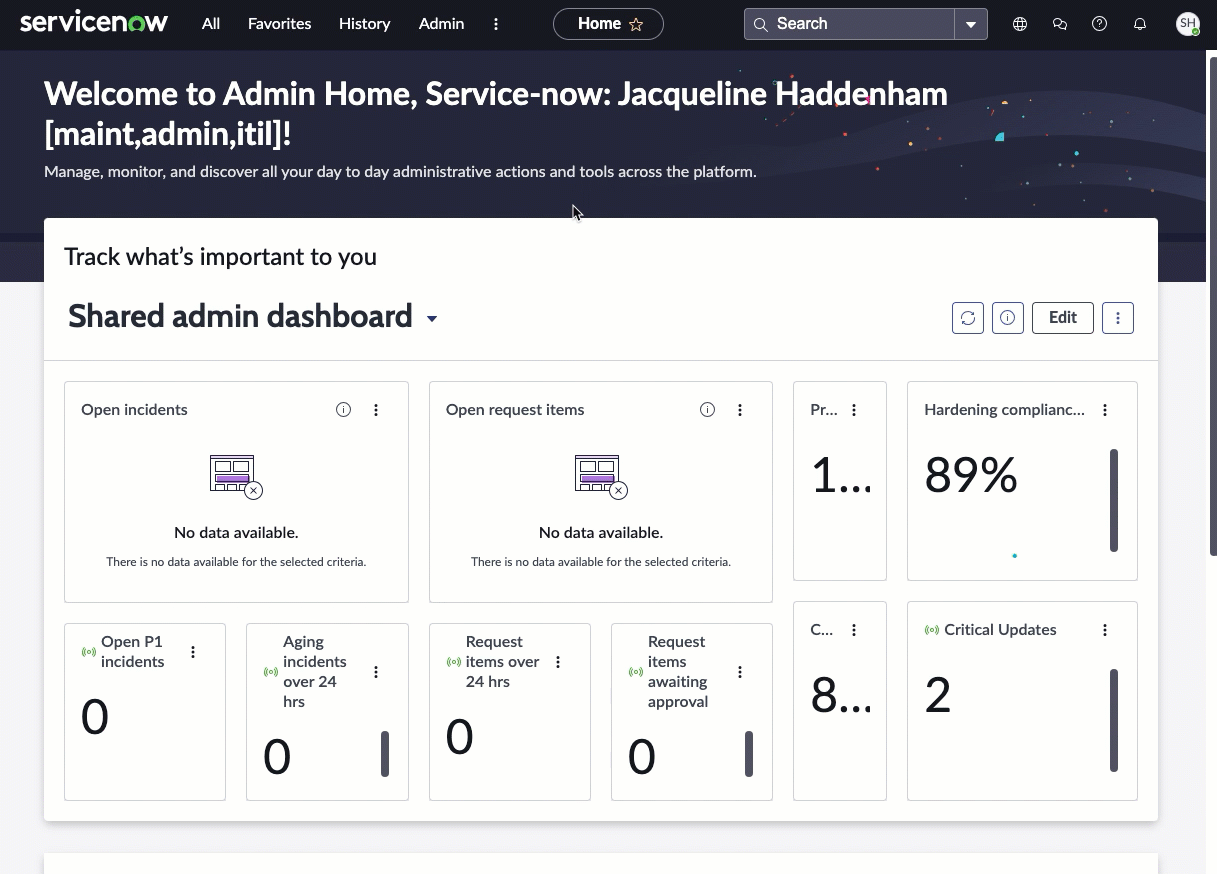Screen dimensions: 1217x874
Task: Open the Favorites menu
Action: pyautogui.click(x=279, y=24)
